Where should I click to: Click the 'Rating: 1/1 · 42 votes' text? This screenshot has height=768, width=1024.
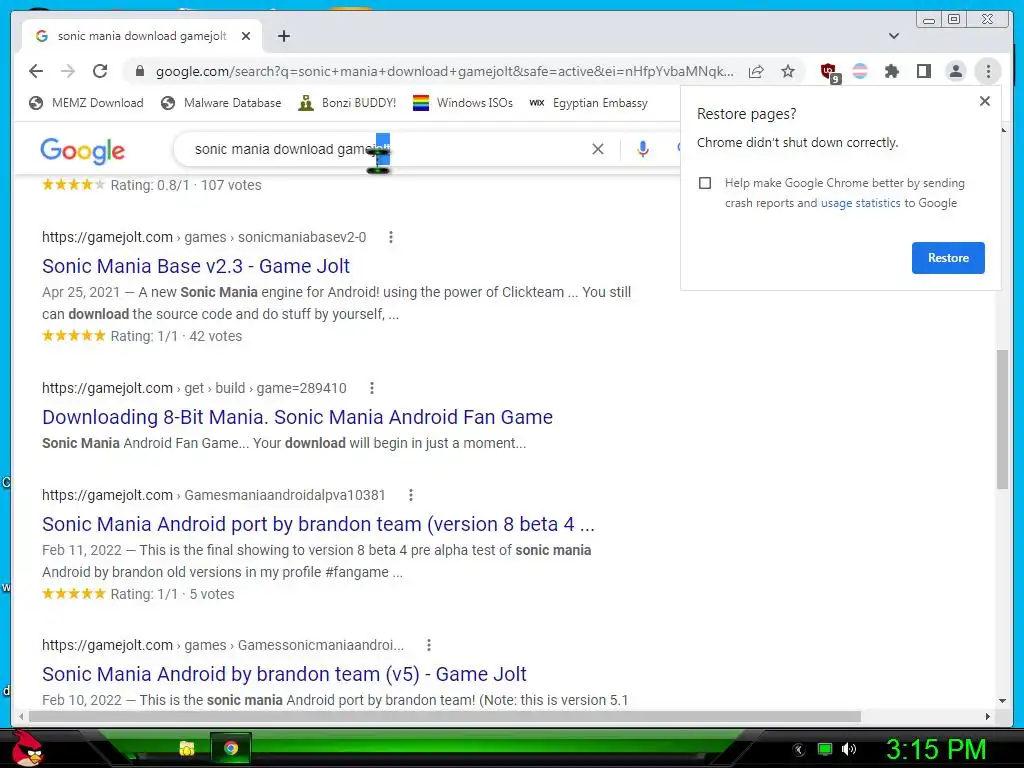tap(176, 336)
